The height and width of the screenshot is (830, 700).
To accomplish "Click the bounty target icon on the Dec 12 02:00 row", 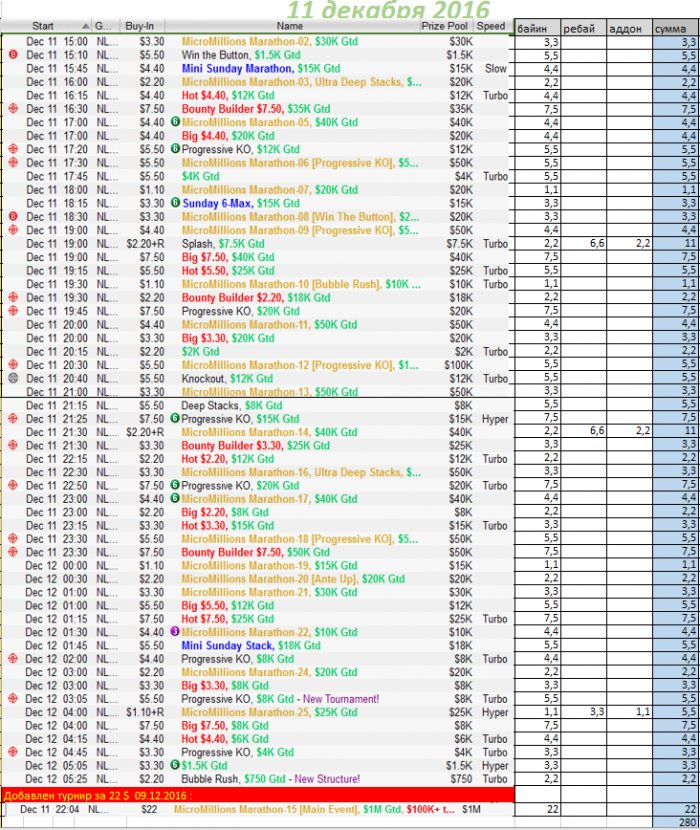I will click(13, 658).
